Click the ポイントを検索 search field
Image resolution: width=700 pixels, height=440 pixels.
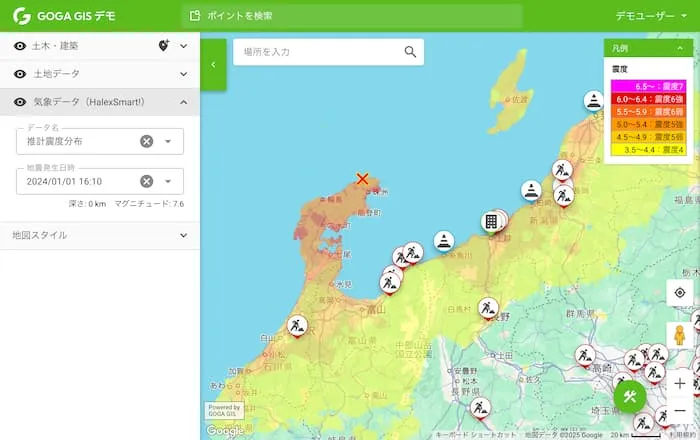tap(352, 17)
